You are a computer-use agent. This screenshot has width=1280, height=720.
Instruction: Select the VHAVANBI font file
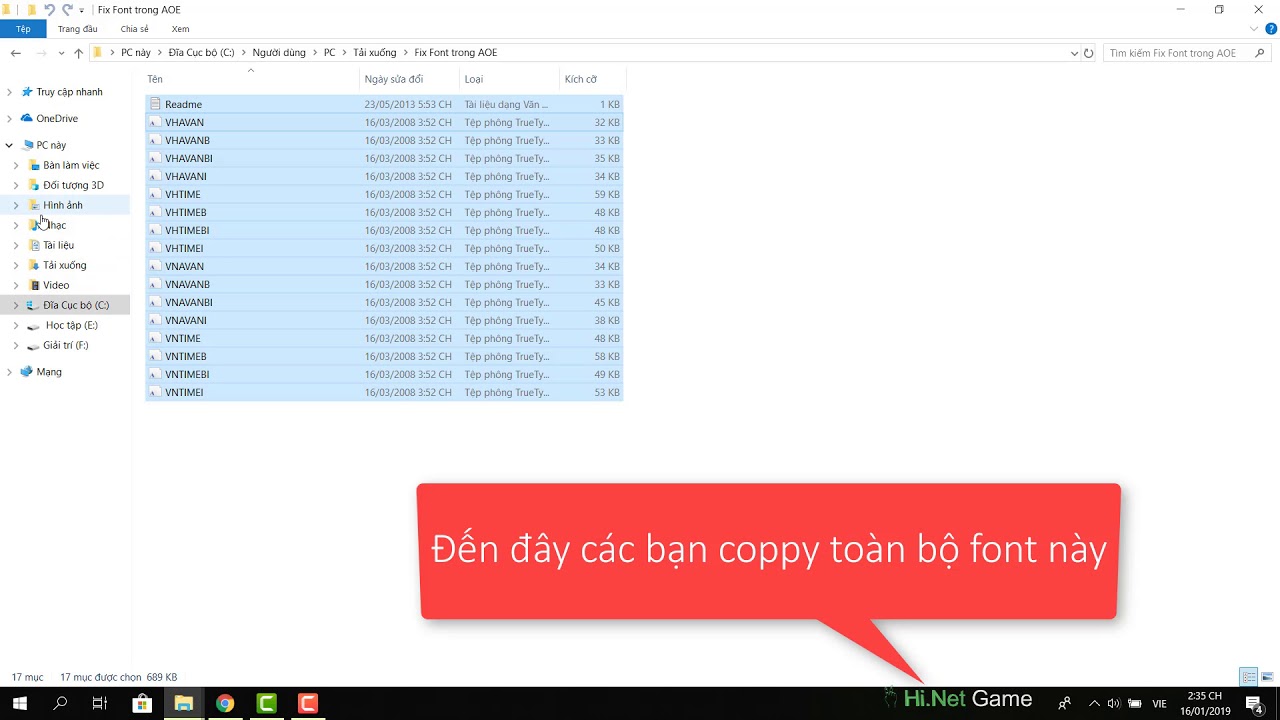pos(384,158)
